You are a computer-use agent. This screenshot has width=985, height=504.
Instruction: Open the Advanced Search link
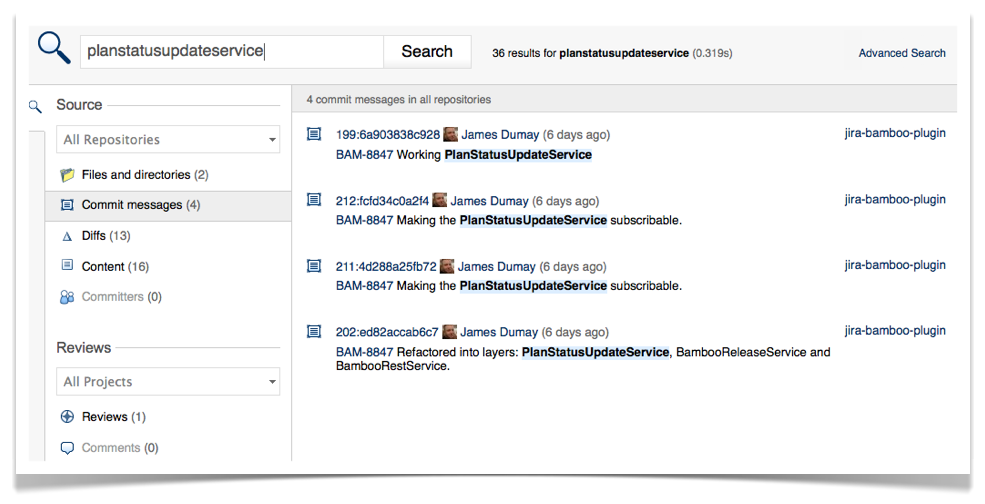901,54
